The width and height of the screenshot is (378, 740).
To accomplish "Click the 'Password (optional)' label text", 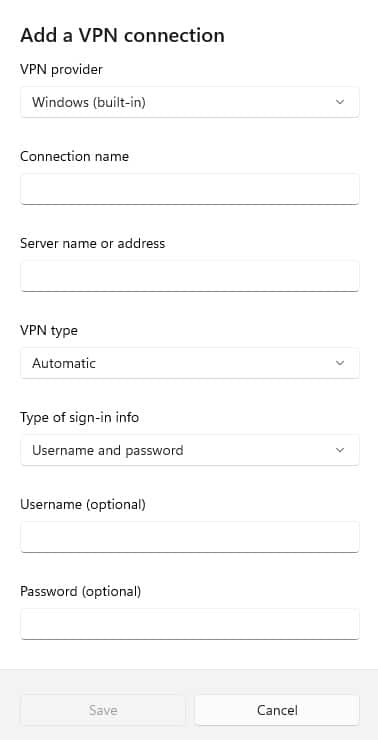I will point(81,591).
